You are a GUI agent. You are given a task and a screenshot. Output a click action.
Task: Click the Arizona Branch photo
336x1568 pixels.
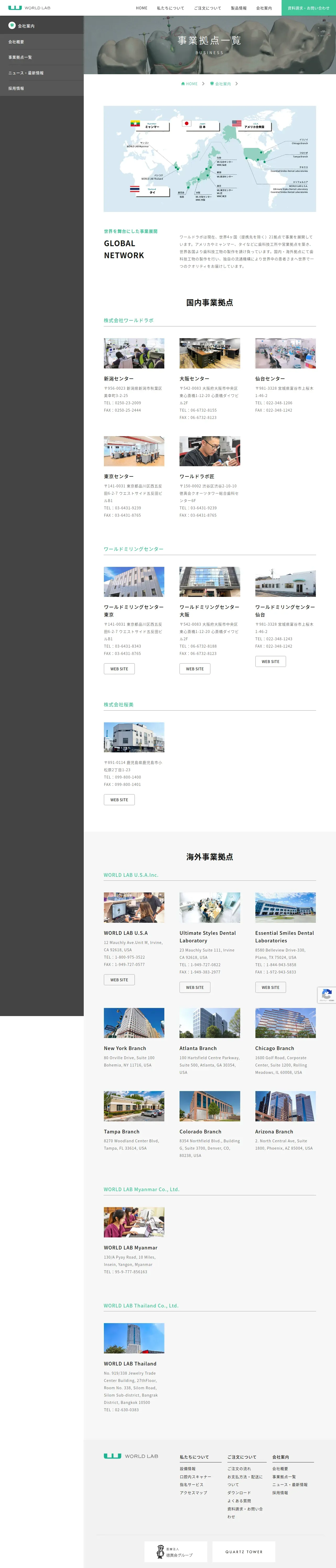pyautogui.click(x=285, y=1106)
